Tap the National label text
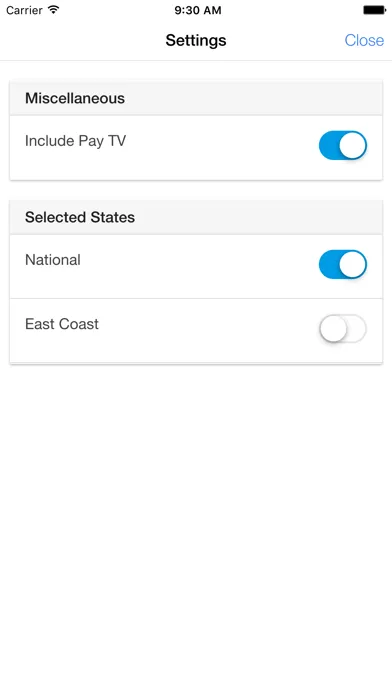This screenshot has height=696, width=392. tap(53, 260)
